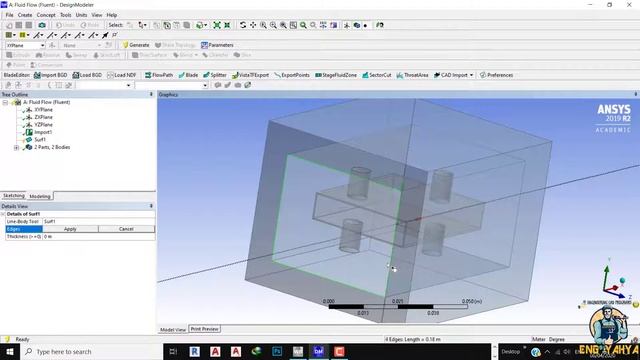Select Import1 in Tree Outline
Image resolution: width=640 pixels, height=360 pixels.
coord(43,132)
